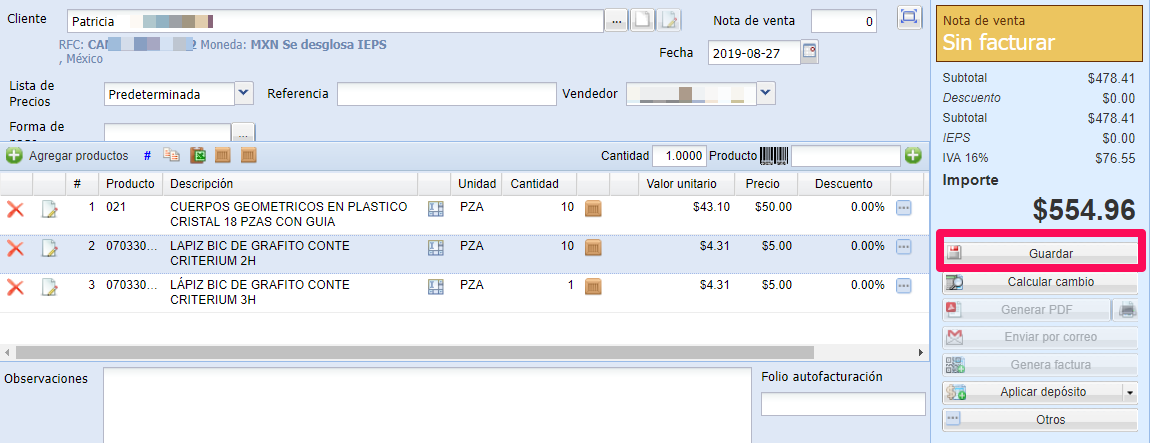Click the green Agregar productos plus icon
1150x443 pixels.
click(14, 155)
